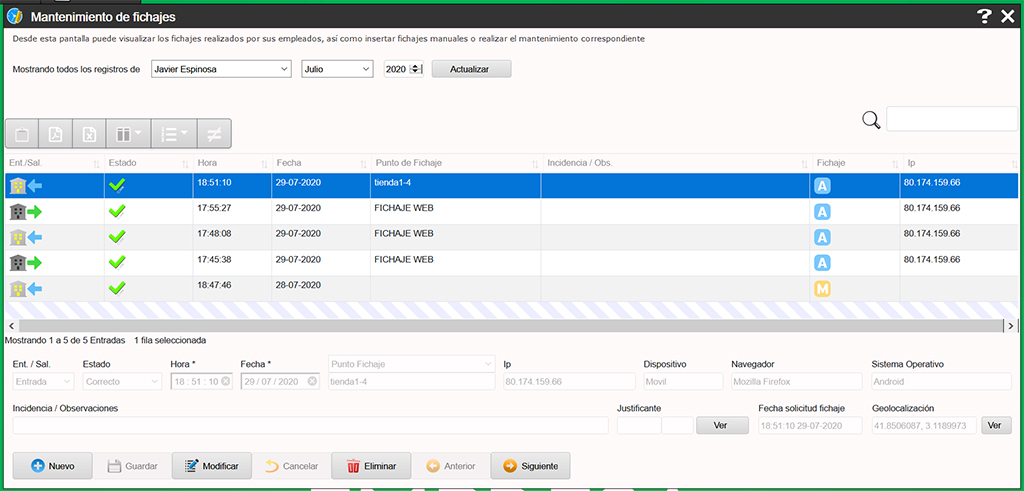Click the magnifying glass search icon
This screenshot has height=491, width=1024.
pyautogui.click(x=871, y=120)
